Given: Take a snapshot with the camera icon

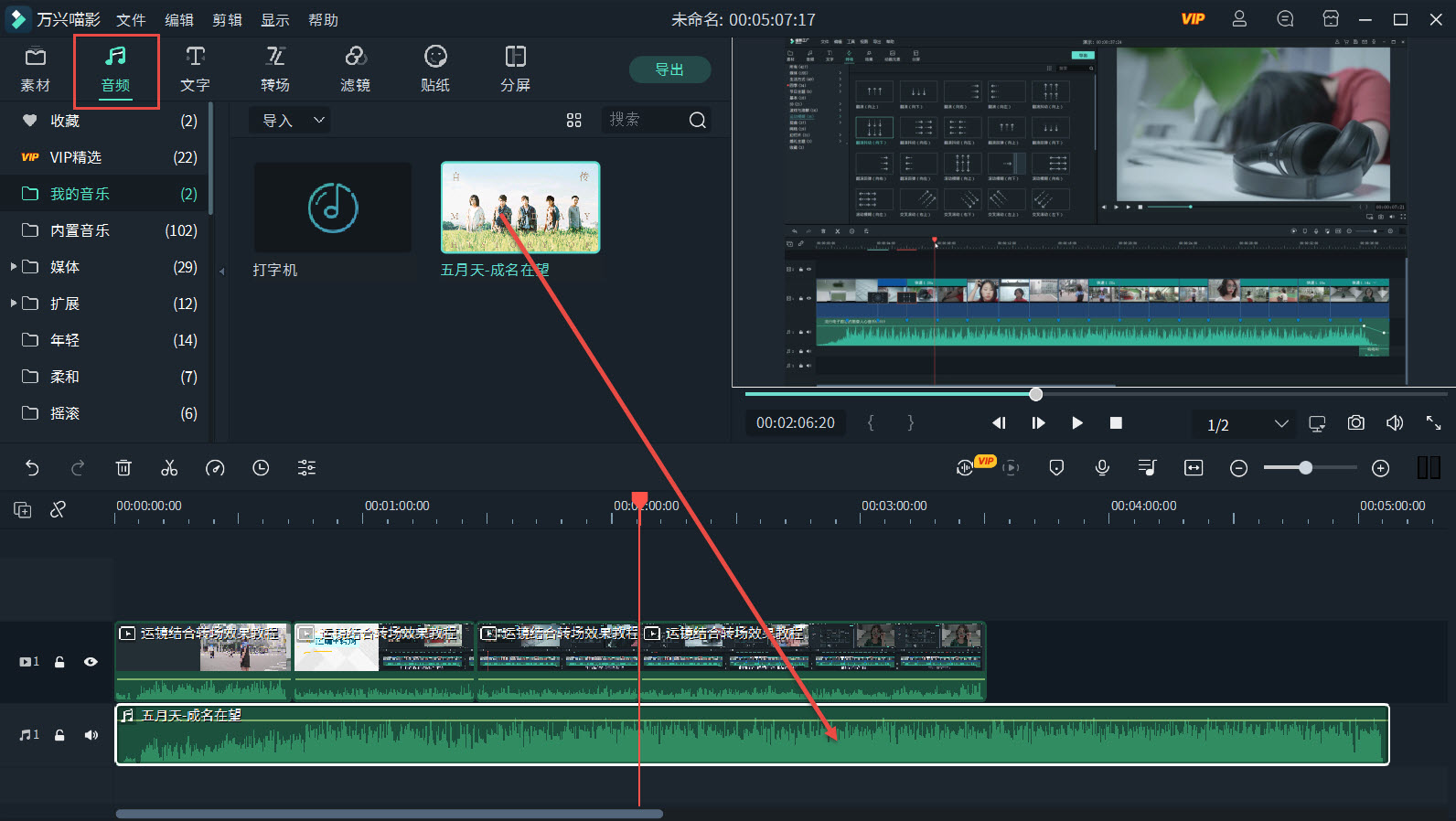Looking at the screenshot, I should (x=1355, y=423).
